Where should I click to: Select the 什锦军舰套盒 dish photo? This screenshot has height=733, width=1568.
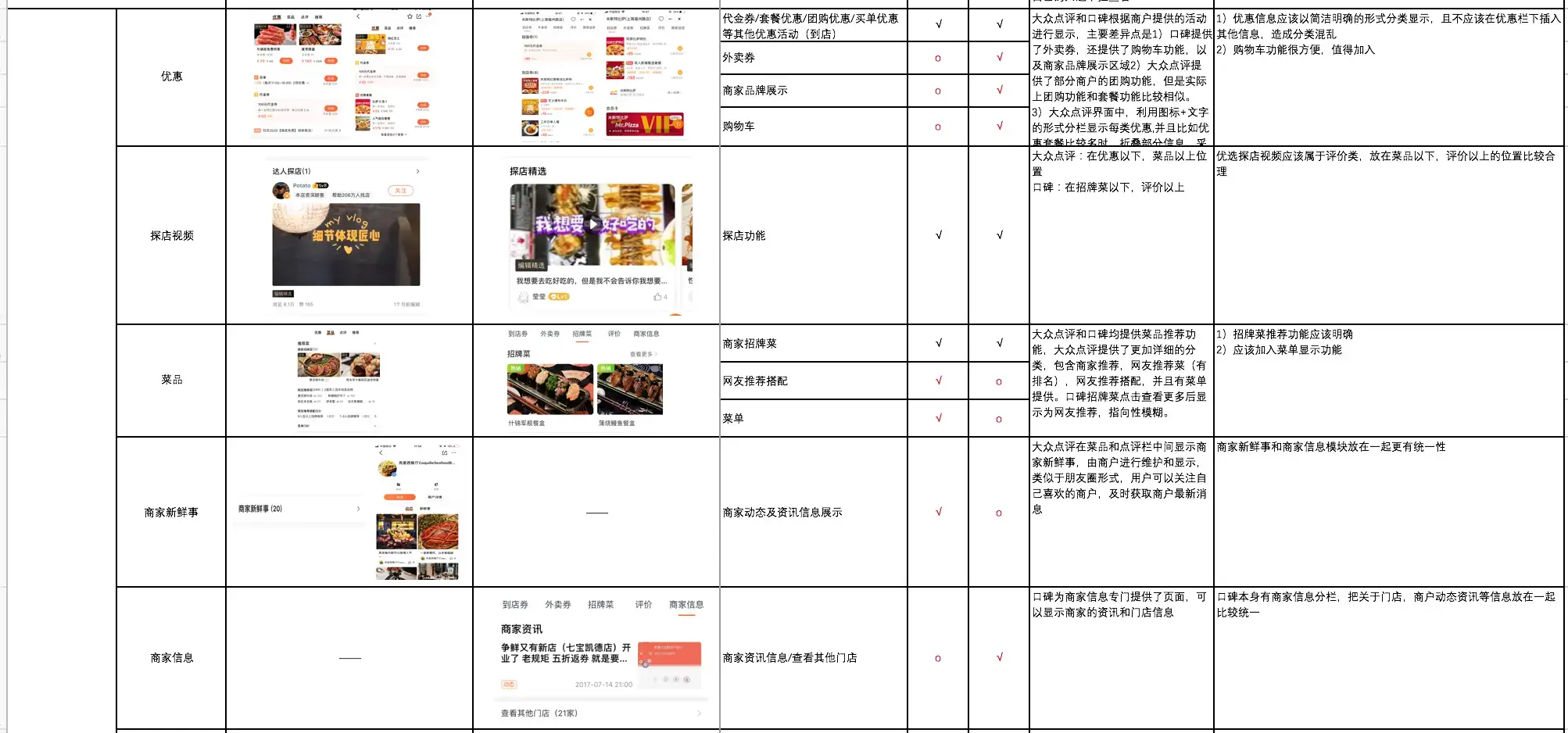point(550,389)
